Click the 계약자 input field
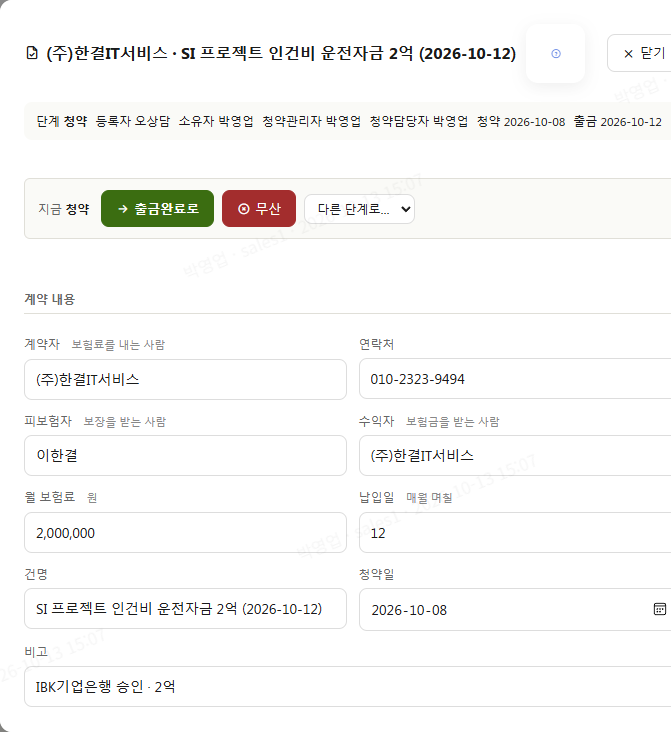This screenshot has height=732, width=671. pos(185,380)
